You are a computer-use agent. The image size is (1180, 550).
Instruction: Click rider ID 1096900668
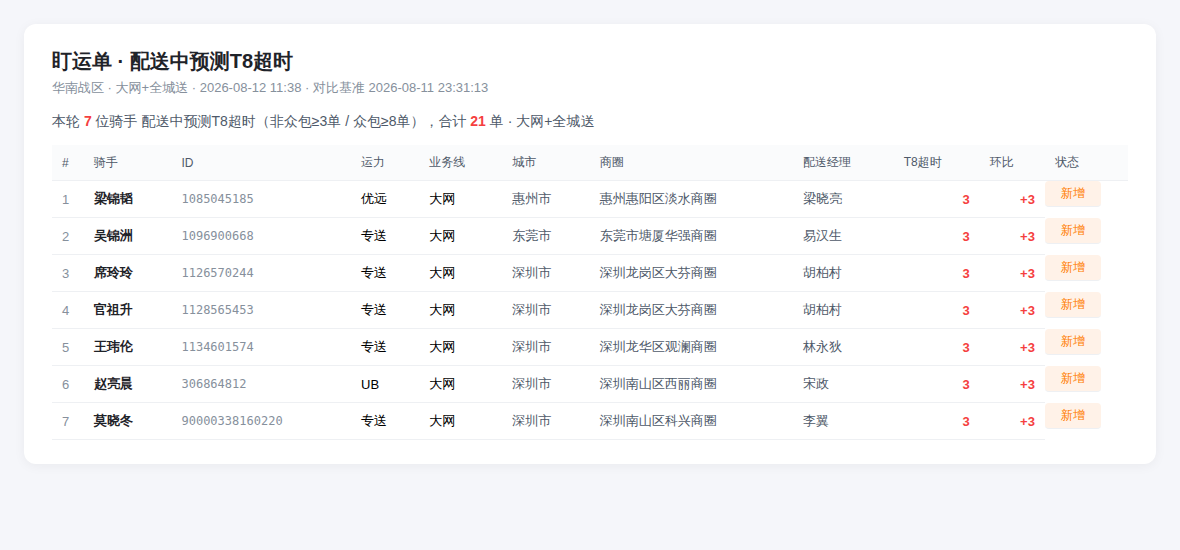click(217, 235)
